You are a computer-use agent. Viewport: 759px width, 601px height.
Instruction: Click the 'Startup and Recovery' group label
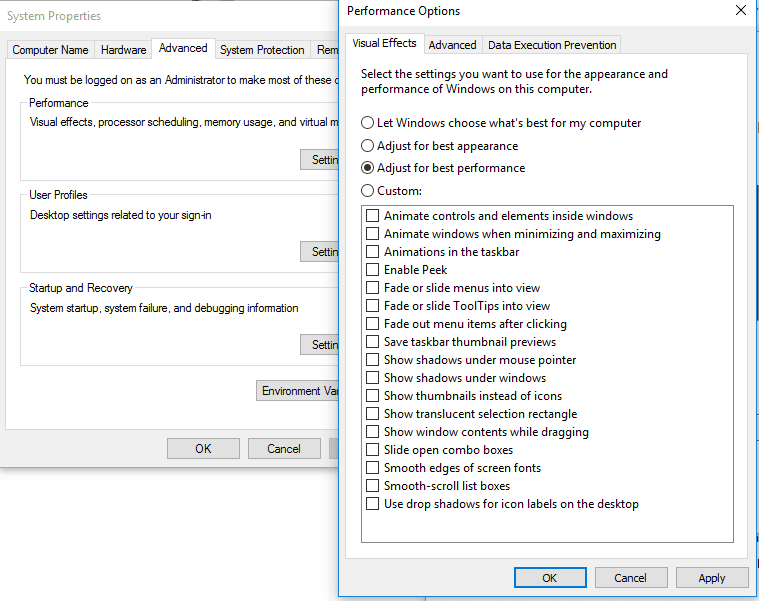coord(81,288)
